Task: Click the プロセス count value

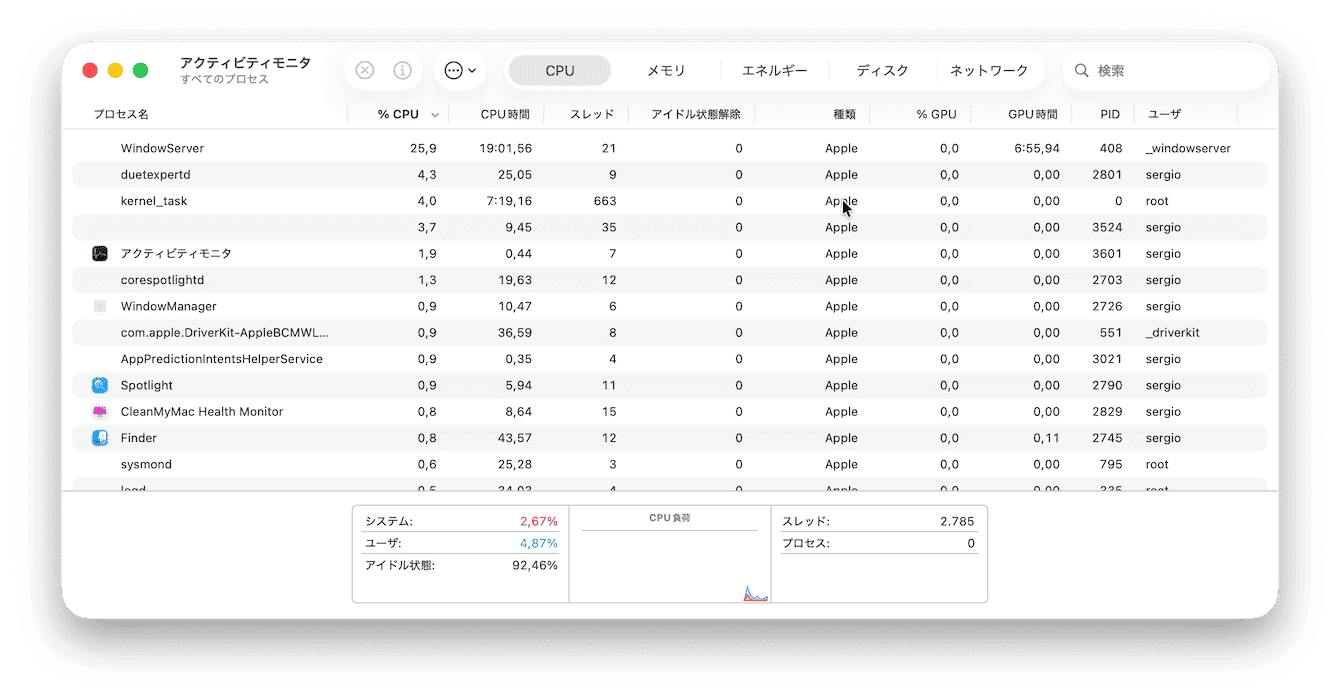Action: click(971, 543)
